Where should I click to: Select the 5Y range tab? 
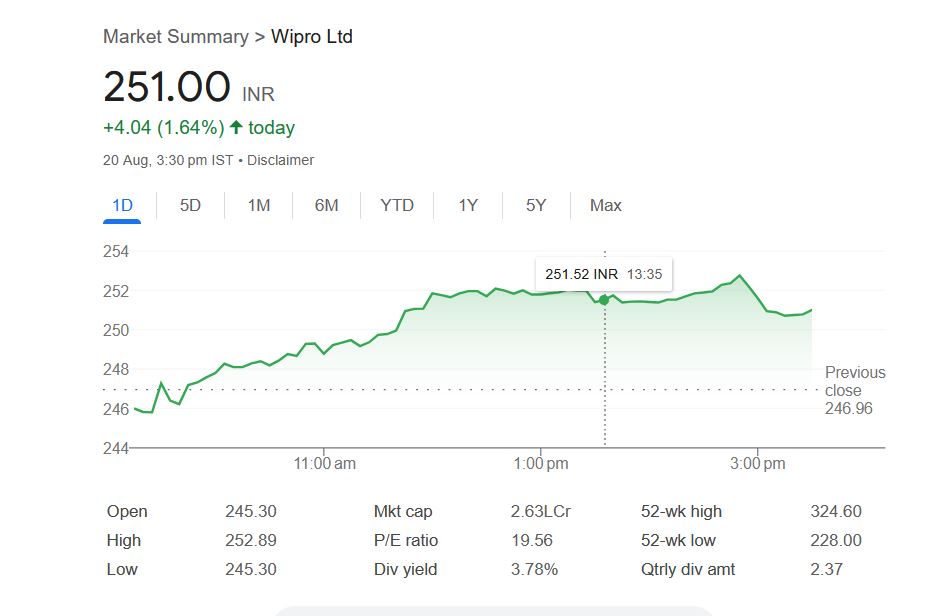click(x=536, y=206)
